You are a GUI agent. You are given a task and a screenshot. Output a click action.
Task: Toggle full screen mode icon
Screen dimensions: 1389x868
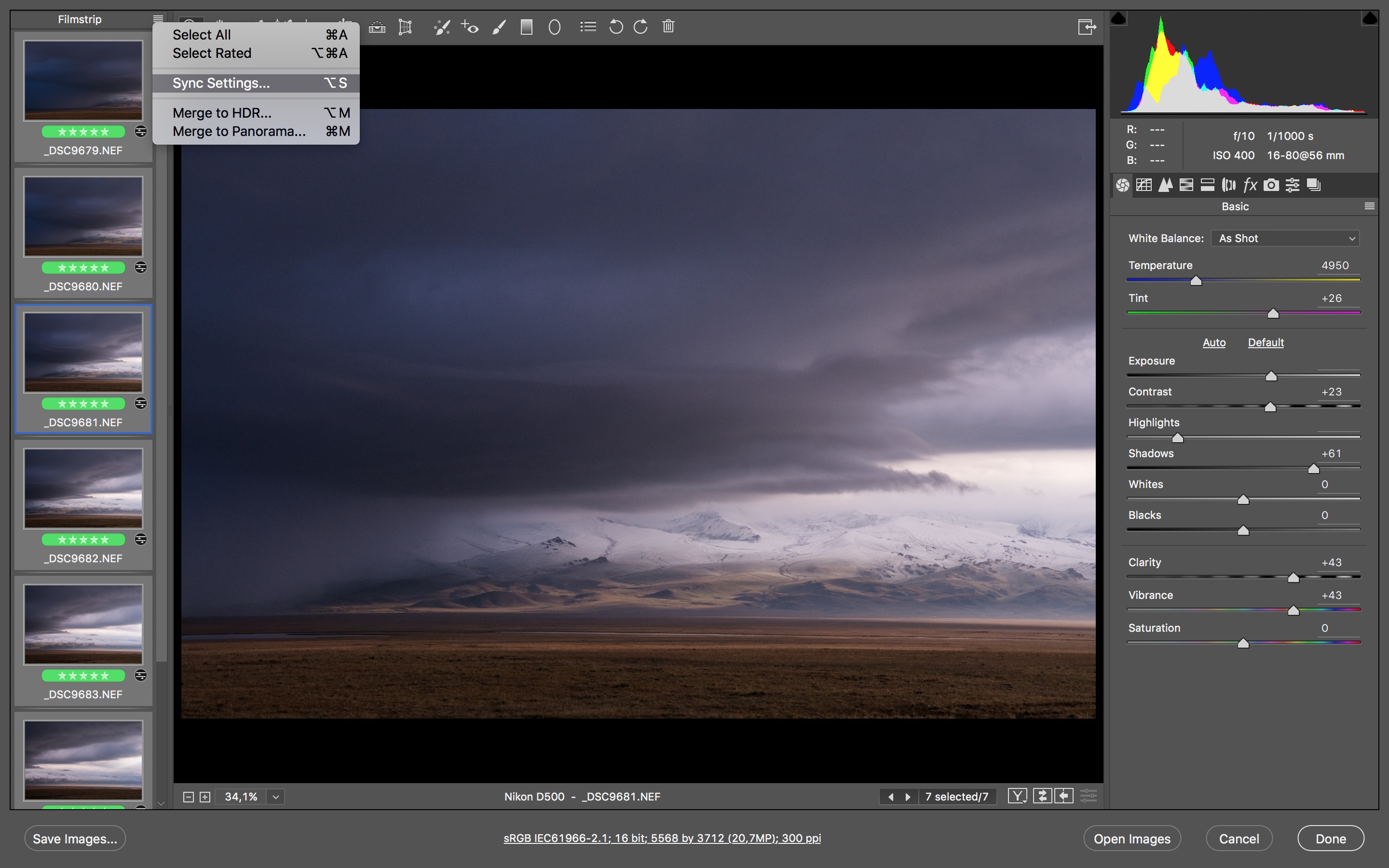point(1087,27)
